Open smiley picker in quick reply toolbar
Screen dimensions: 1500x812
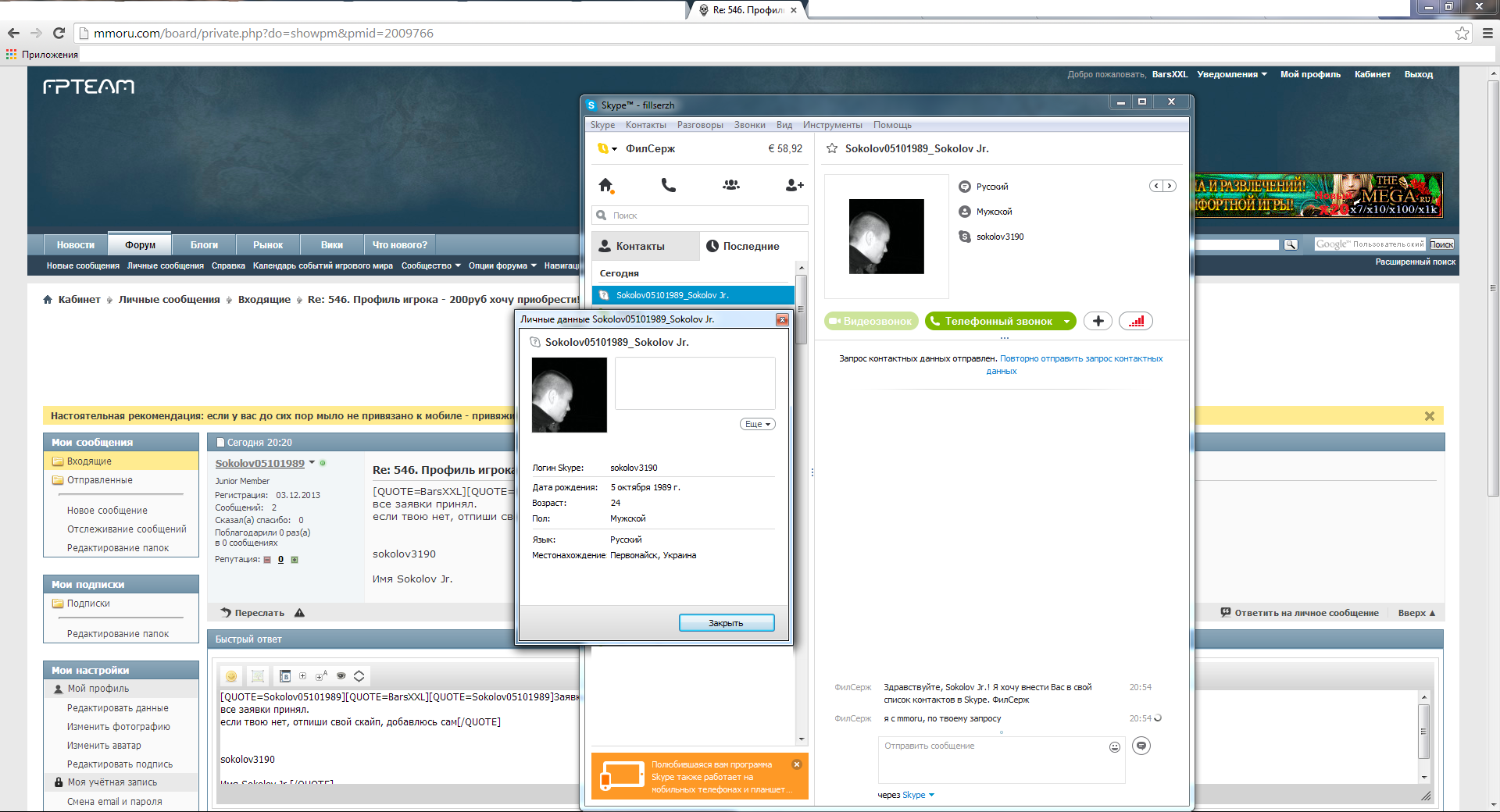pos(231,676)
